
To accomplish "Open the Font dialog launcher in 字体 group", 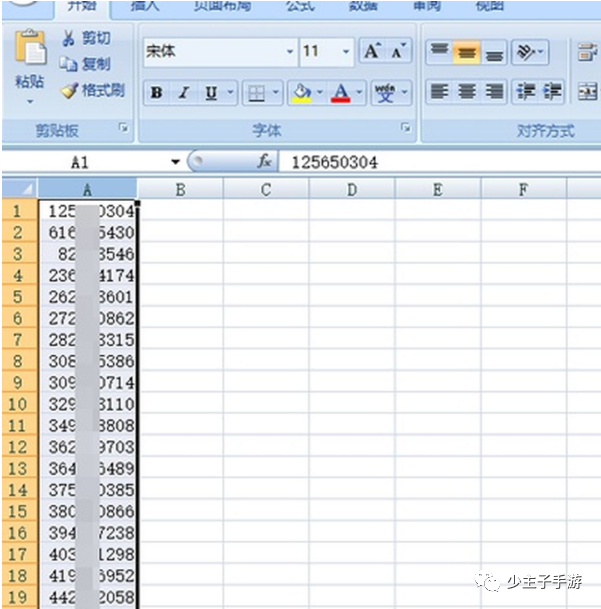I will pos(406,128).
